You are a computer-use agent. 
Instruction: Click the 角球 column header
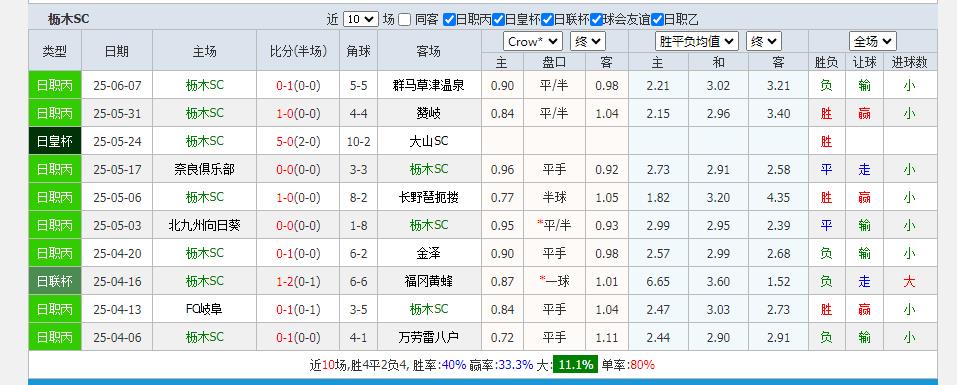[x=359, y=51]
